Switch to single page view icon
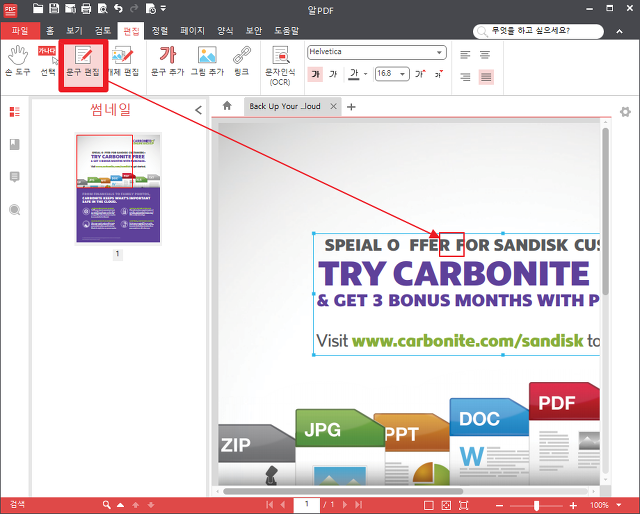 click(429, 505)
